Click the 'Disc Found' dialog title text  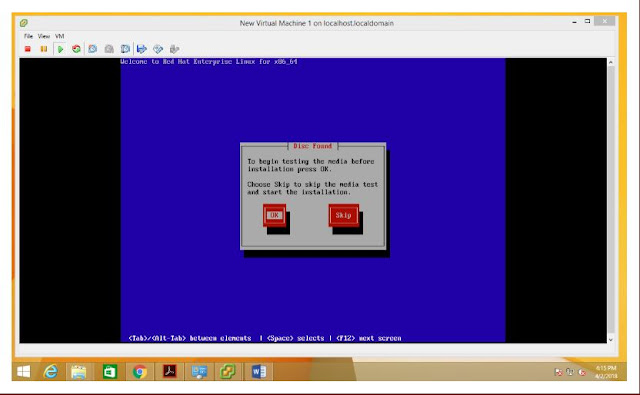(313, 146)
